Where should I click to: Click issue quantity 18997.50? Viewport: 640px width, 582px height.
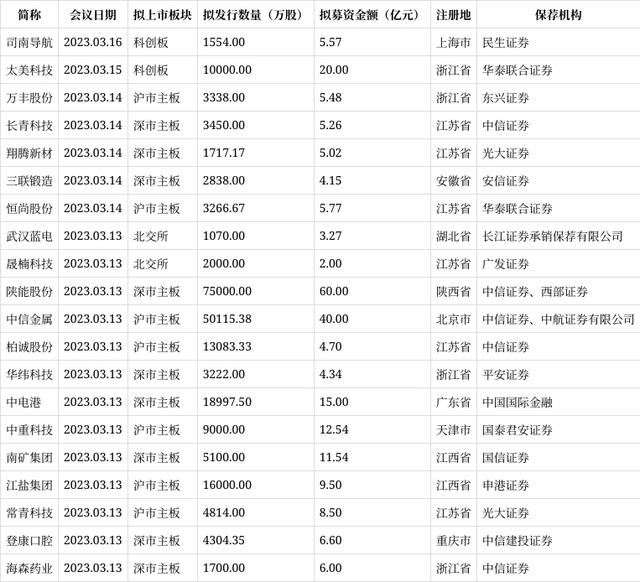pos(227,402)
